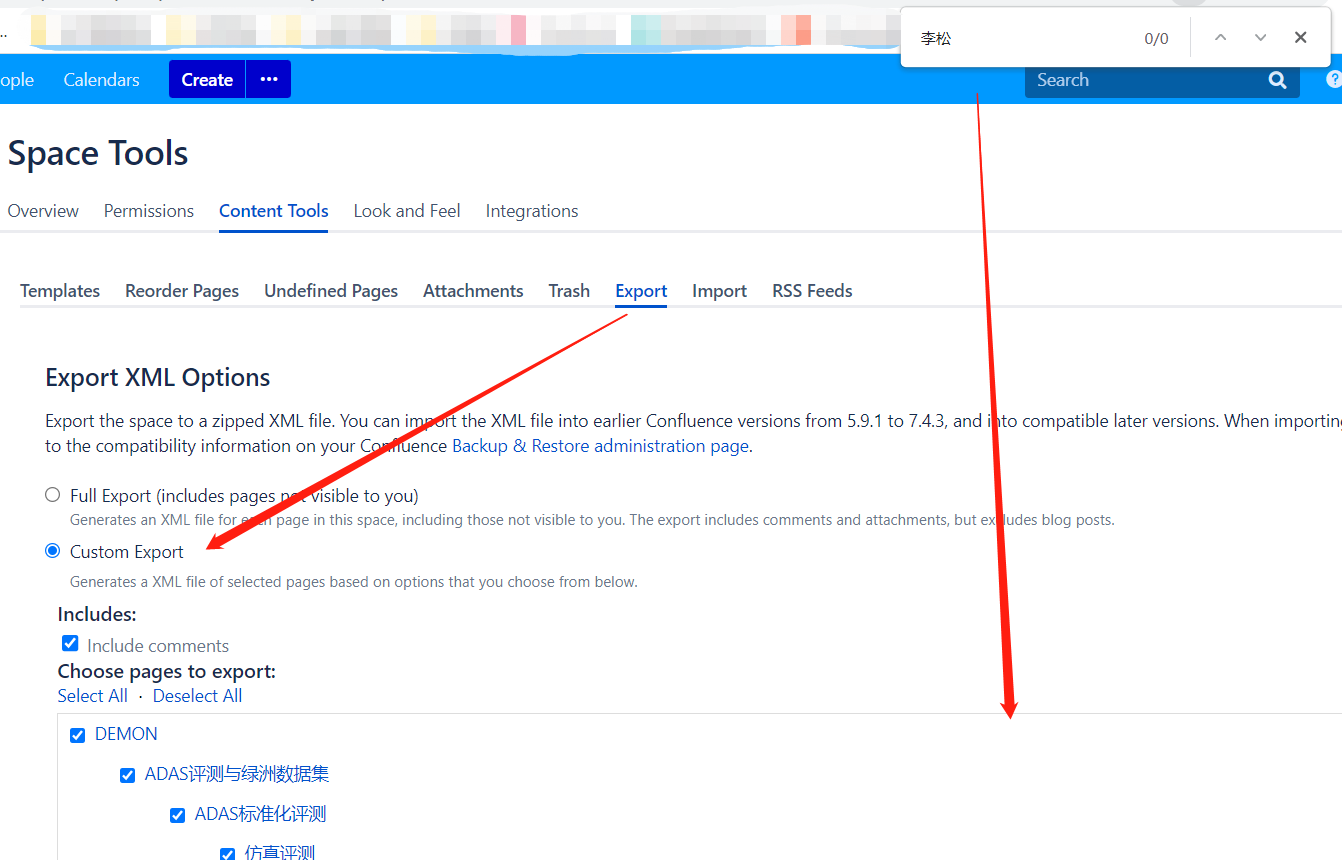Open the Attachments sub-tab
1342x860 pixels.
473,291
